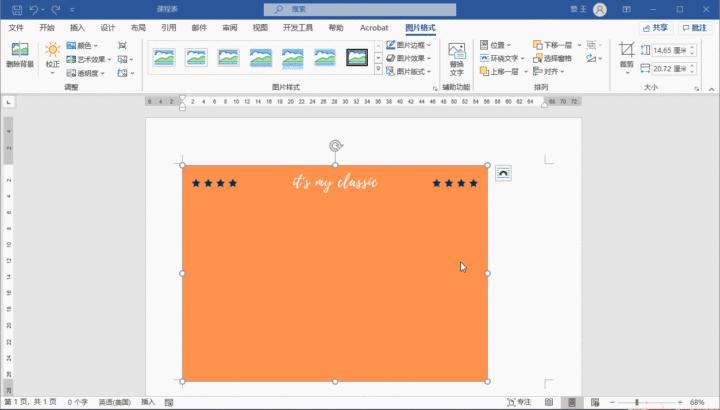Click the Alt Text (替换文字) button
This screenshot has height=410, width=720.
(x=456, y=59)
